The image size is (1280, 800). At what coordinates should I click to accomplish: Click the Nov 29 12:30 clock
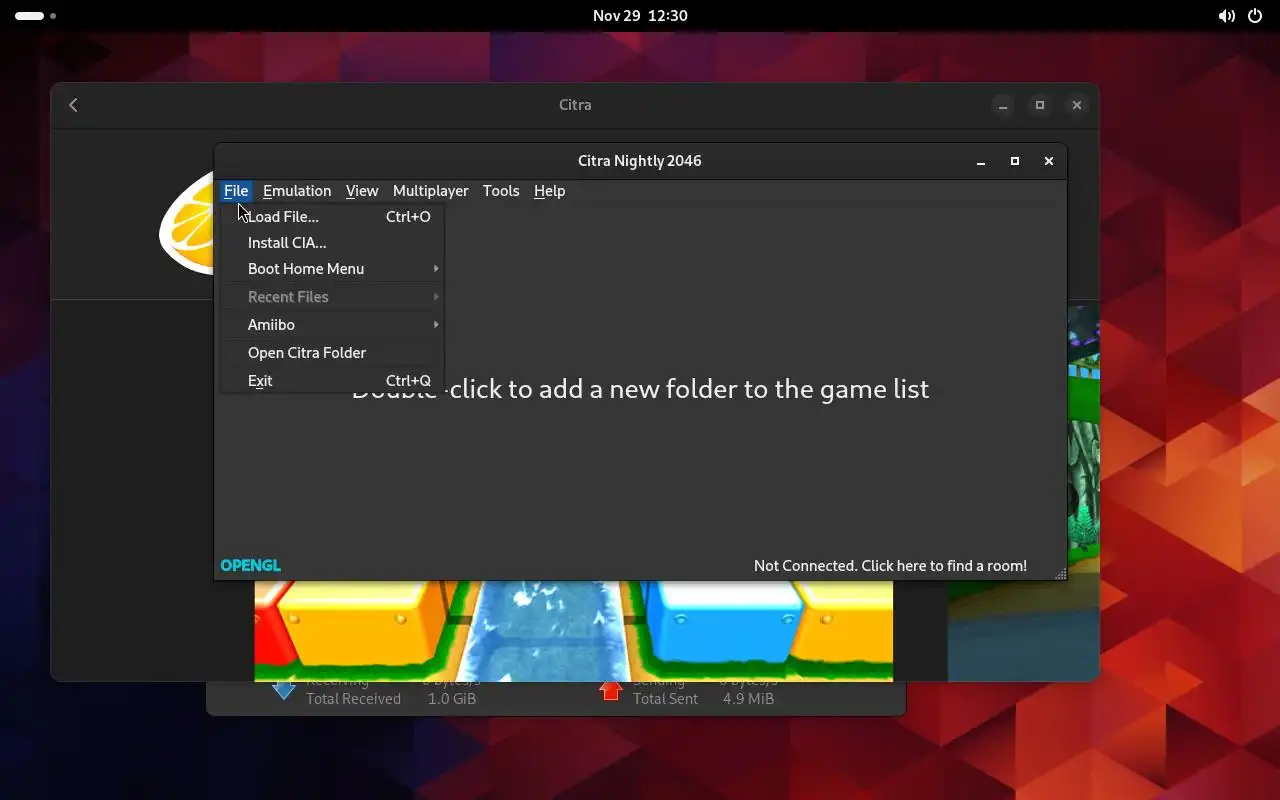pyautogui.click(x=640, y=16)
